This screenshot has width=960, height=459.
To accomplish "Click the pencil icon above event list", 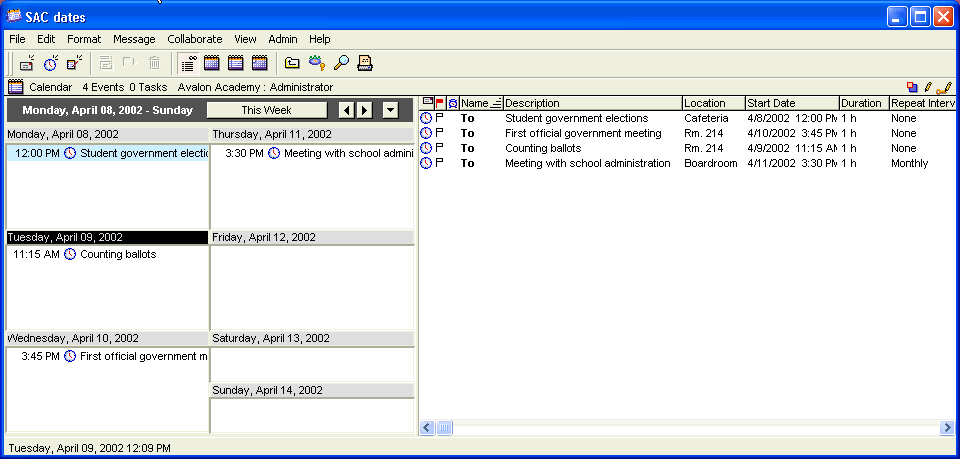I will pos(928,87).
